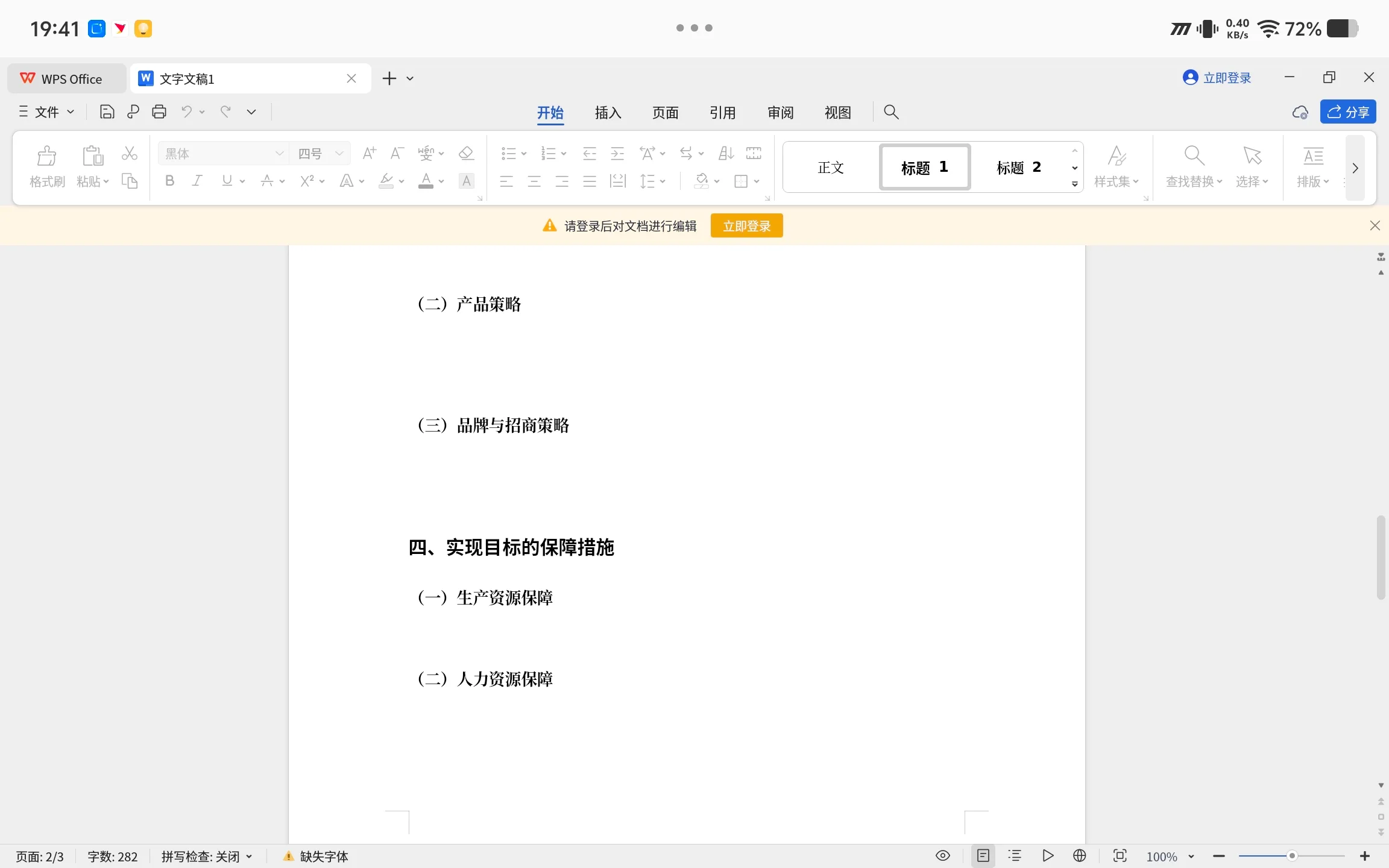
Task: Click the Distributed alignment icon
Action: [x=618, y=181]
